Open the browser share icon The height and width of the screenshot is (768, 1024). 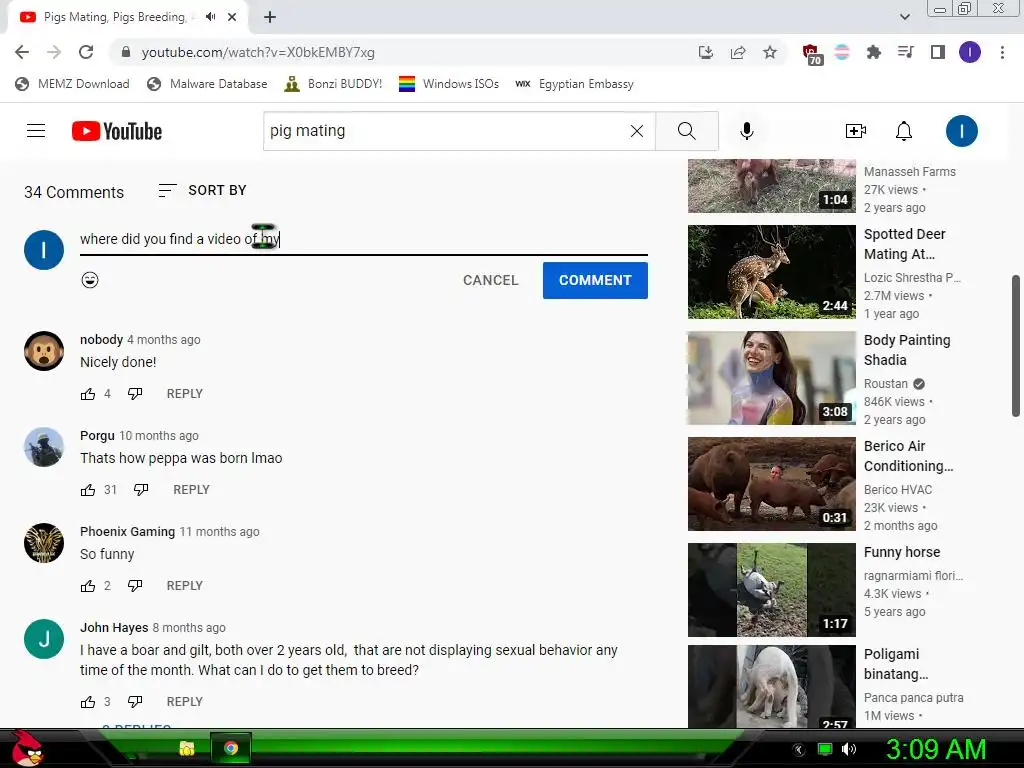pos(738,52)
